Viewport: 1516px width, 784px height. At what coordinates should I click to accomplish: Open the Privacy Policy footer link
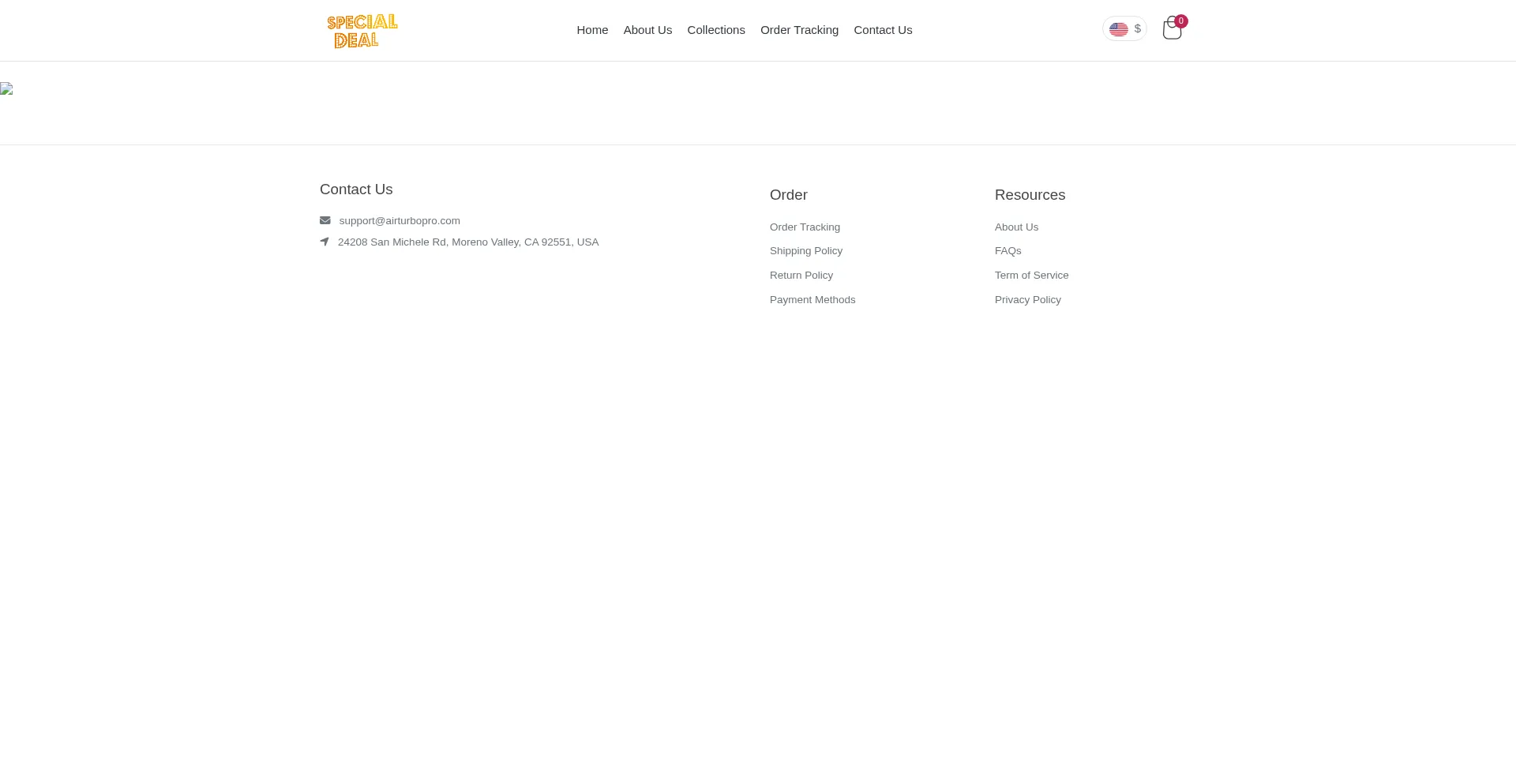point(1028,300)
